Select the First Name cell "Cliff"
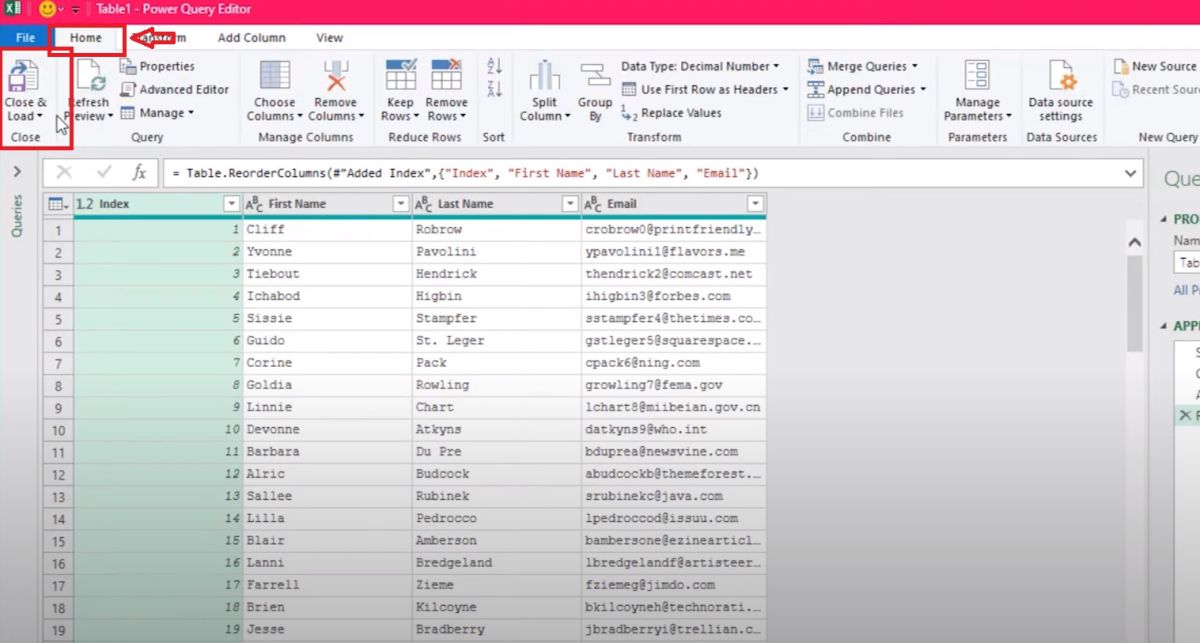The height and width of the screenshot is (643, 1200). (327, 229)
